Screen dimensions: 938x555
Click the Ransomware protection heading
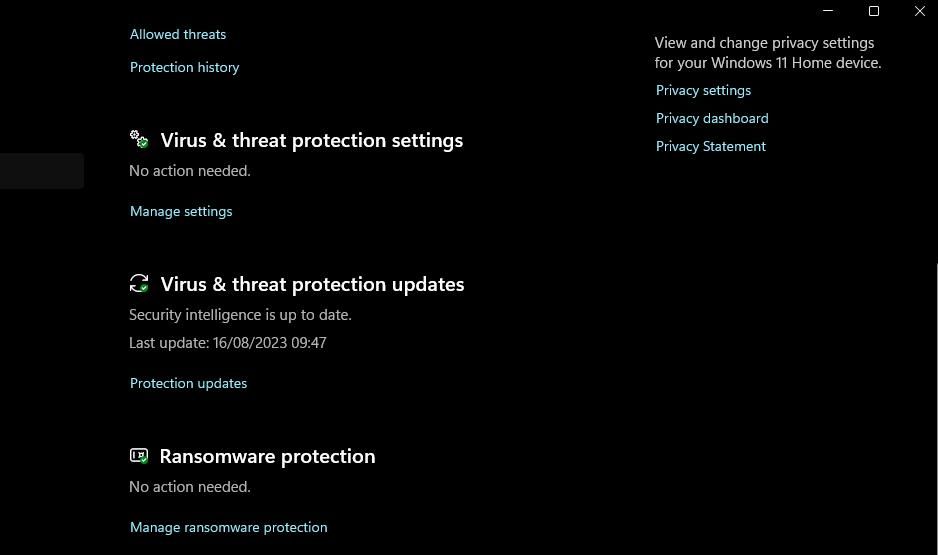[x=267, y=456]
